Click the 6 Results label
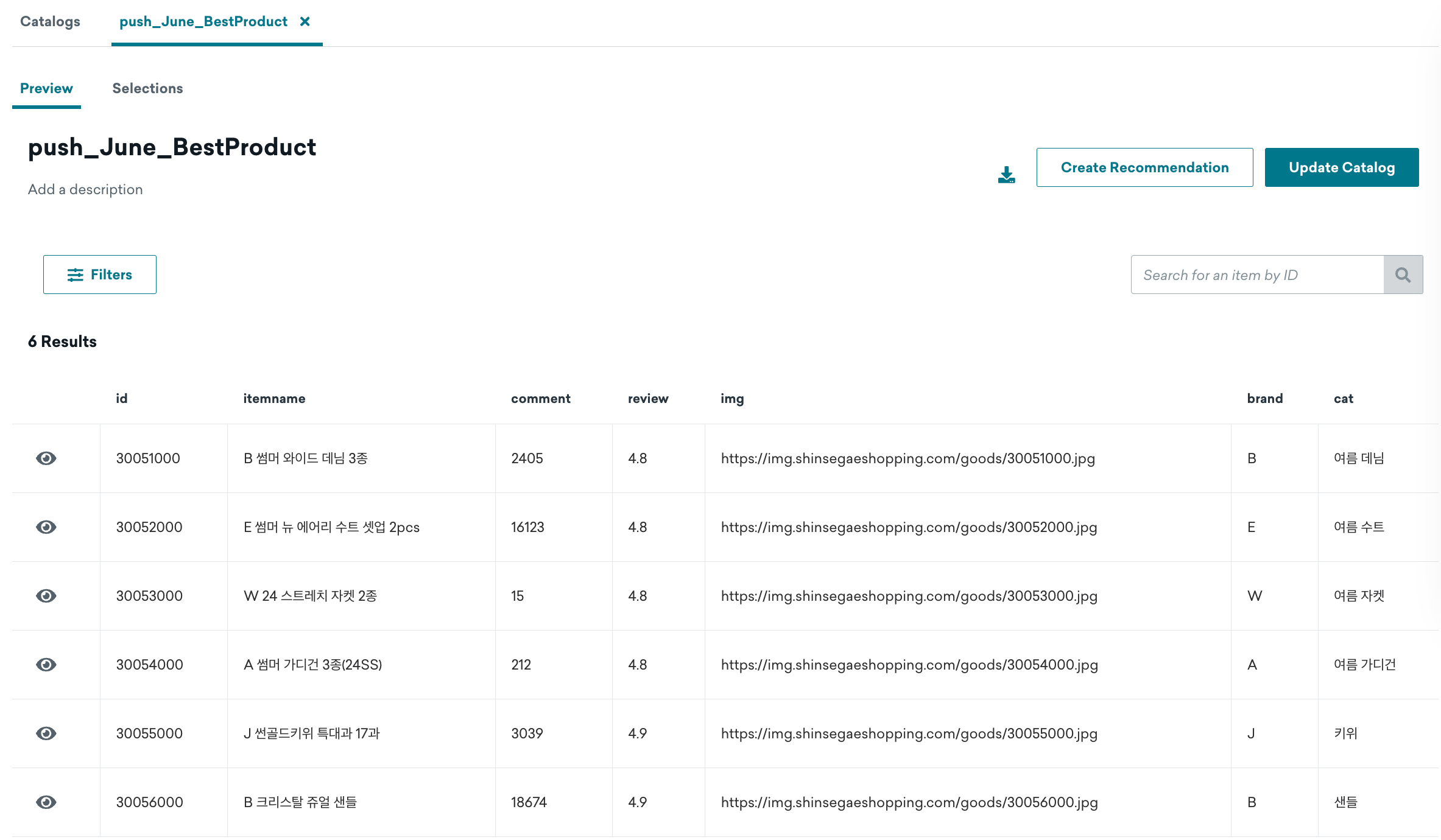Image resolution: width=1441 pixels, height=840 pixels. tap(62, 341)
